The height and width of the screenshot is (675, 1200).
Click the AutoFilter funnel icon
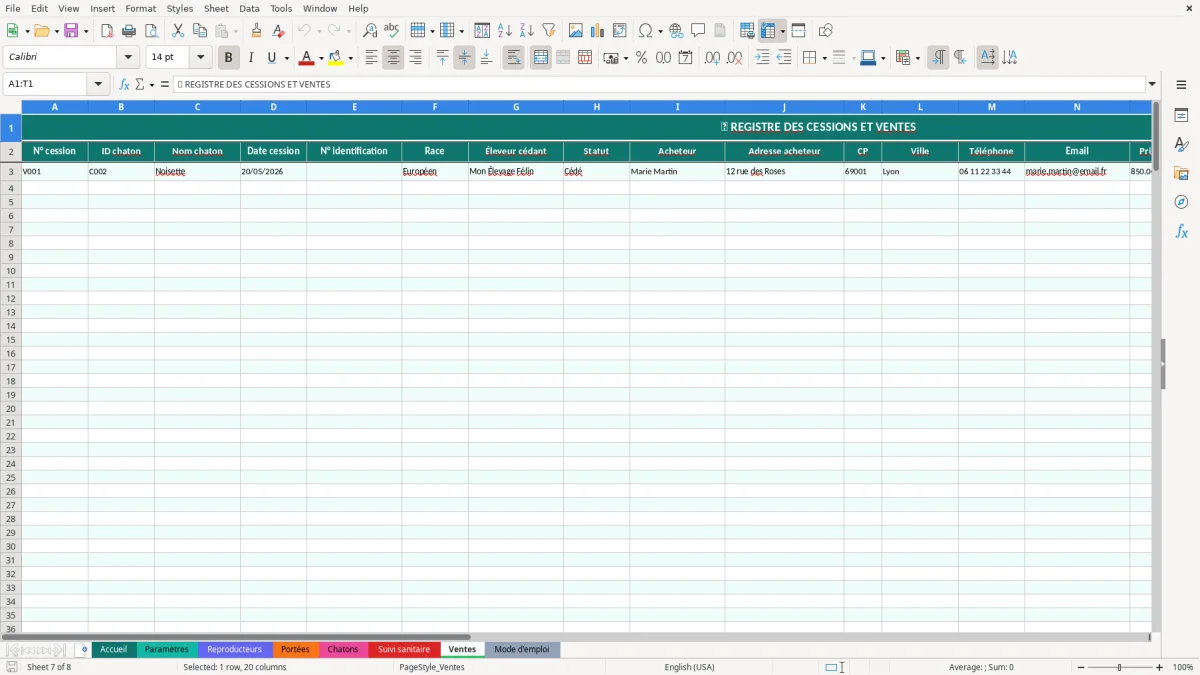tap(549, 31)
